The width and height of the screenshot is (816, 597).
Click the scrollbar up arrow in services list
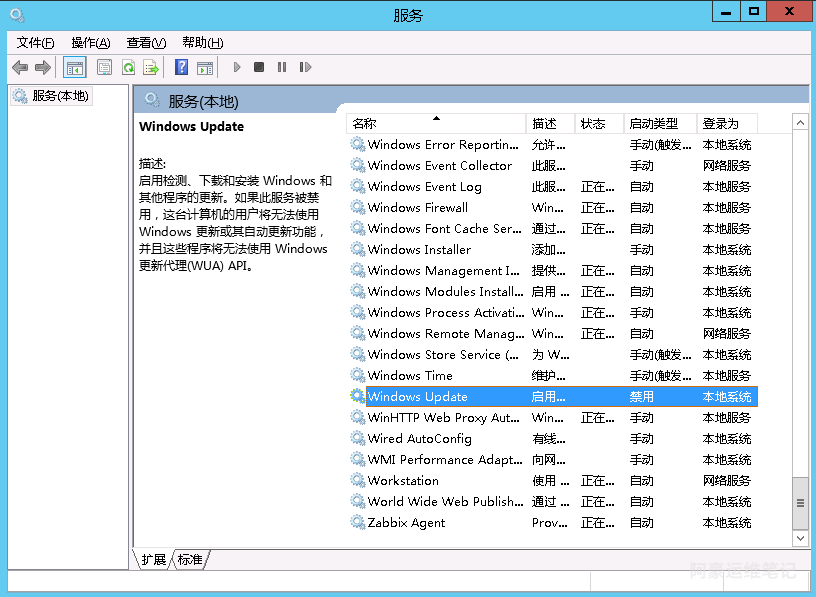point(800,123)
